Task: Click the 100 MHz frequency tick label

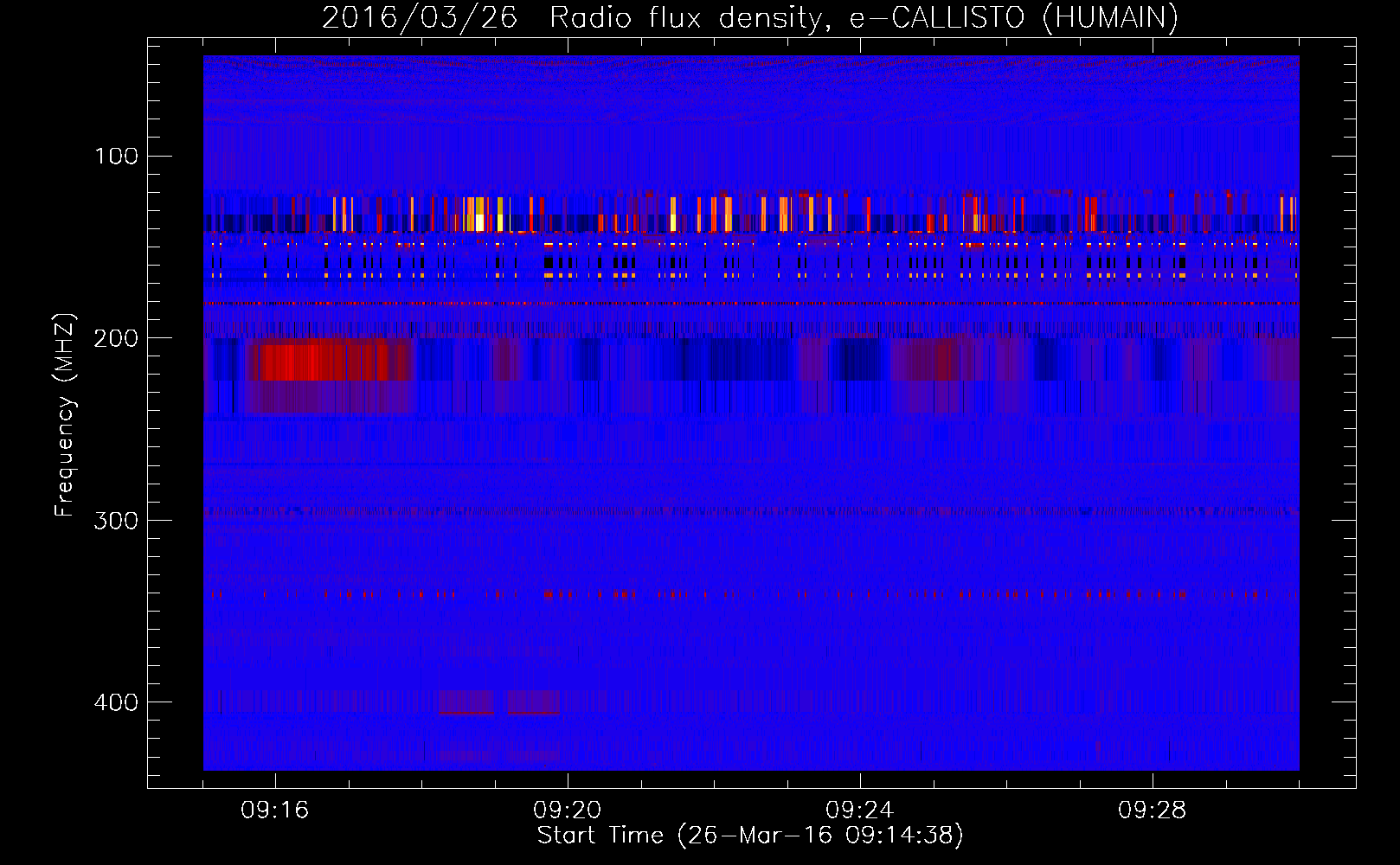Action: coord(117,156)
